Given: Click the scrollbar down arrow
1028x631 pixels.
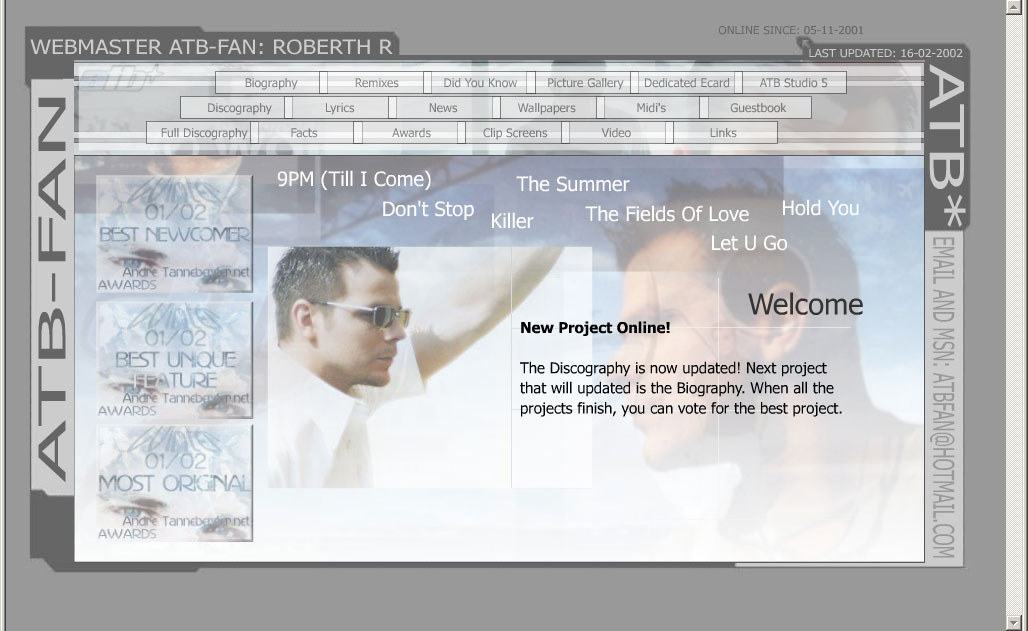Looking at the screenshot, I should 1017,623.
